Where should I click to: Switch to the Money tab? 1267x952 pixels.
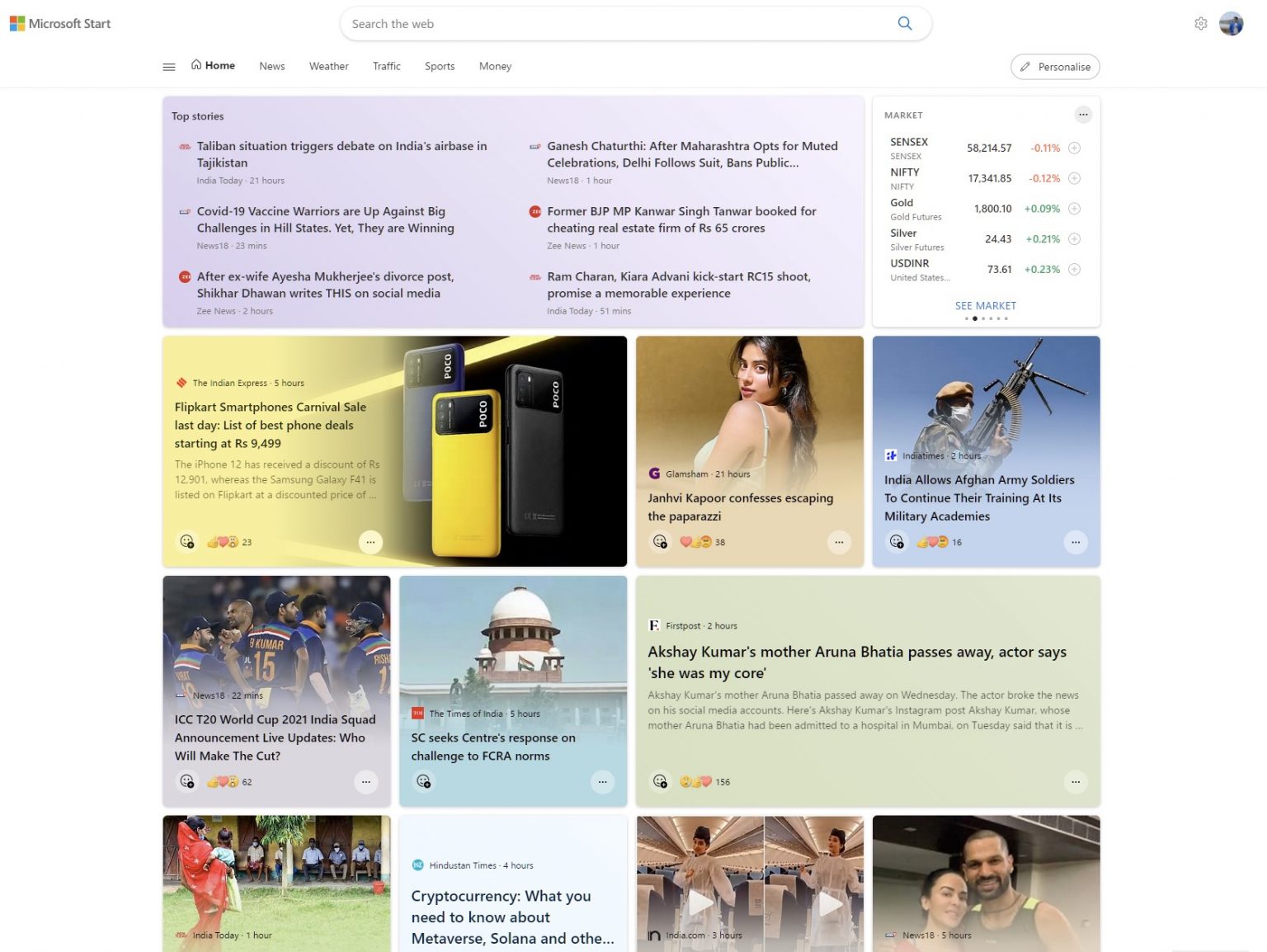tap(495, 66)
